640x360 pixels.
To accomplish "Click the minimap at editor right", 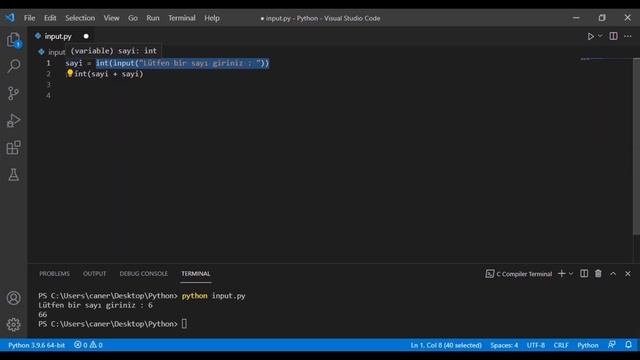I will [607, 59].
